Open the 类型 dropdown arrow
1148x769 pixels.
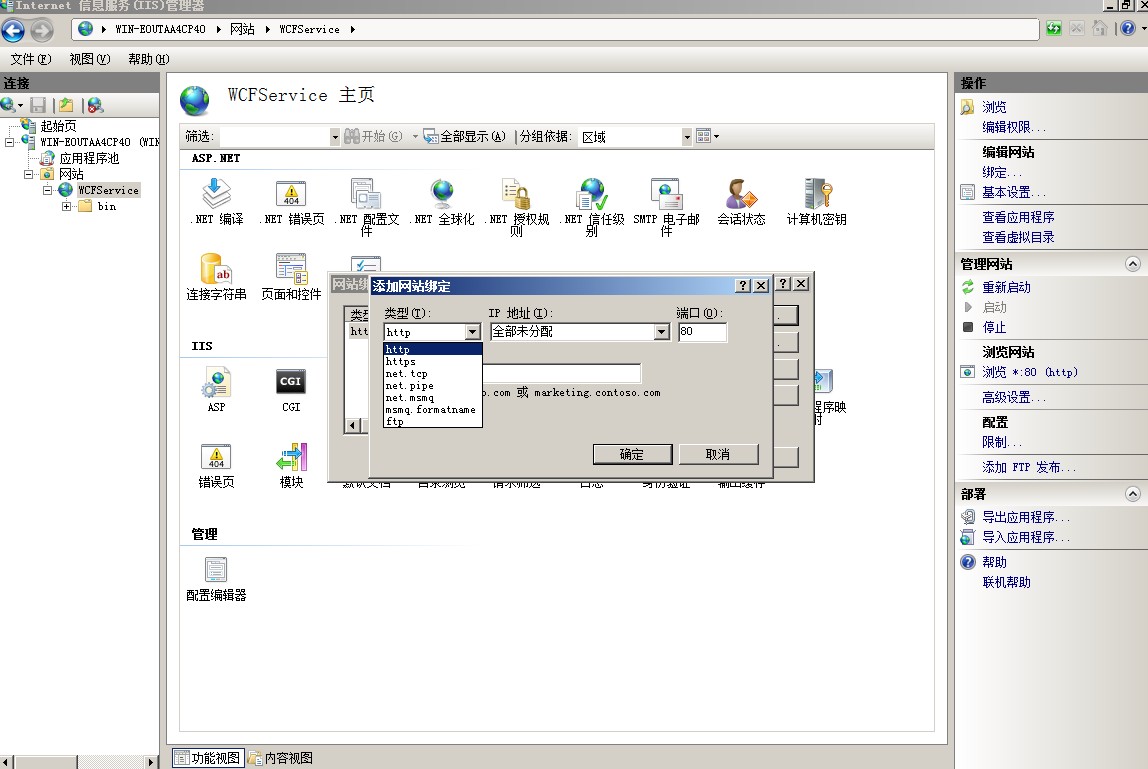[x=472, y=333]
